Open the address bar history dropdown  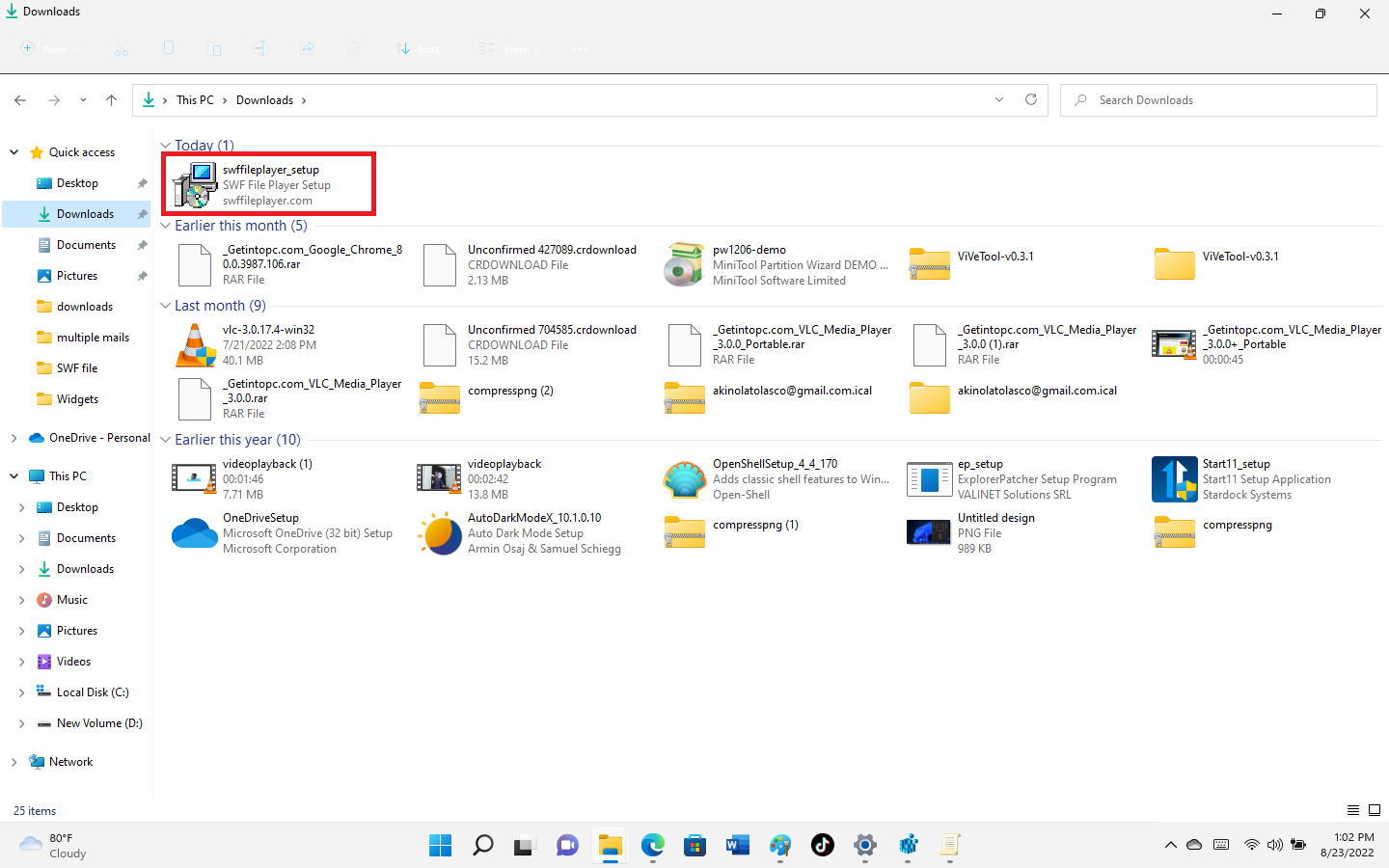click(x=999, y=100)
